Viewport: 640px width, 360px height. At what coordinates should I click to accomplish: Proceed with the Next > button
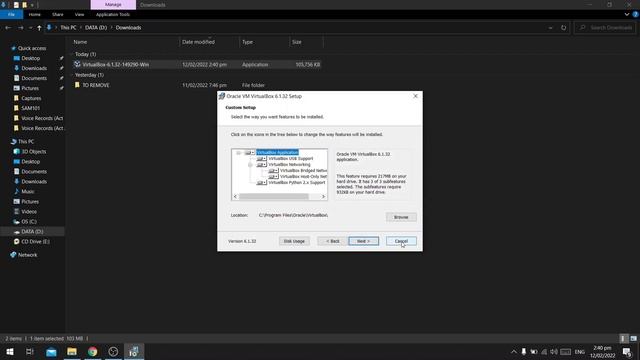pyautogui.click(x=363, y=241)
